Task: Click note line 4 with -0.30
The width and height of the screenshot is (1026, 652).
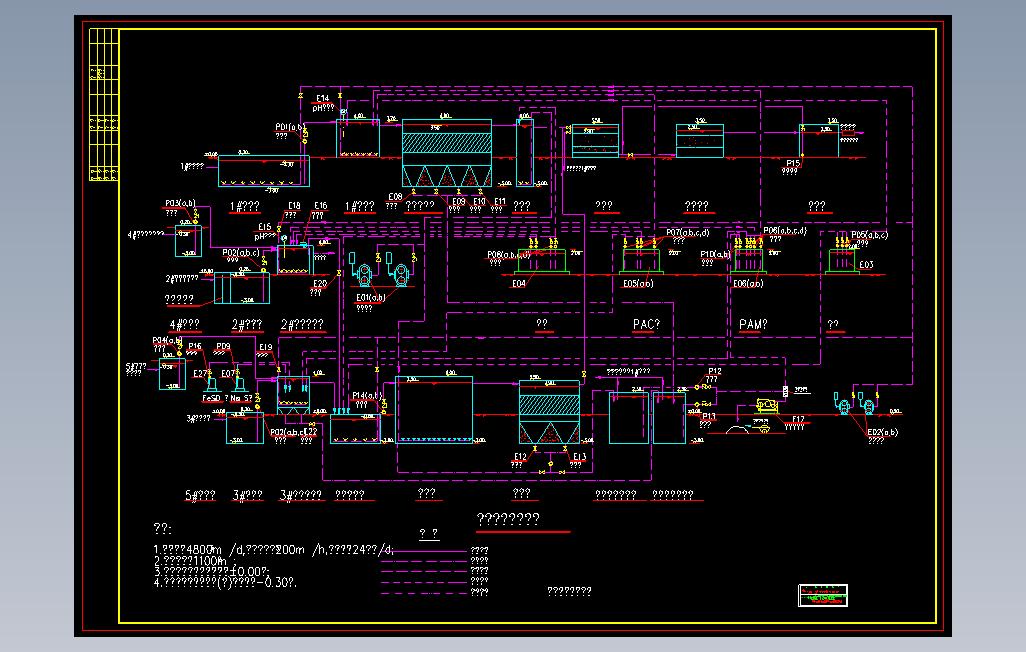Action: click(x=225, y=582)
